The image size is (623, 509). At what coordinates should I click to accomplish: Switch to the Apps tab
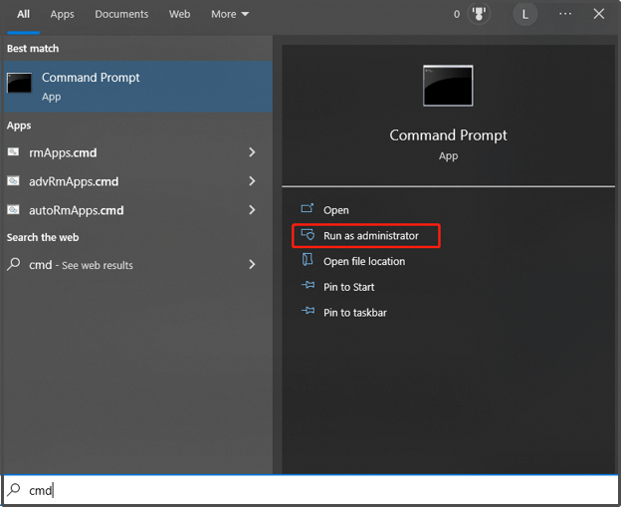pyautogui.click(x=62, y=14)
